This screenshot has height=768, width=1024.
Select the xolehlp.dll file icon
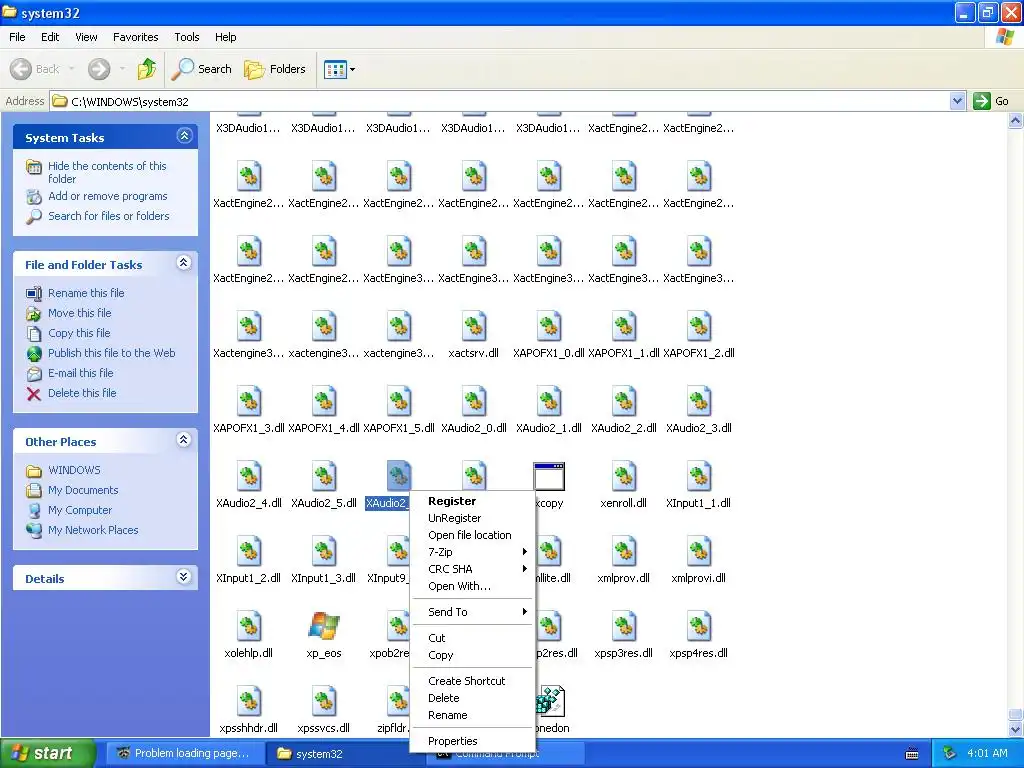[x=249, y=626]
